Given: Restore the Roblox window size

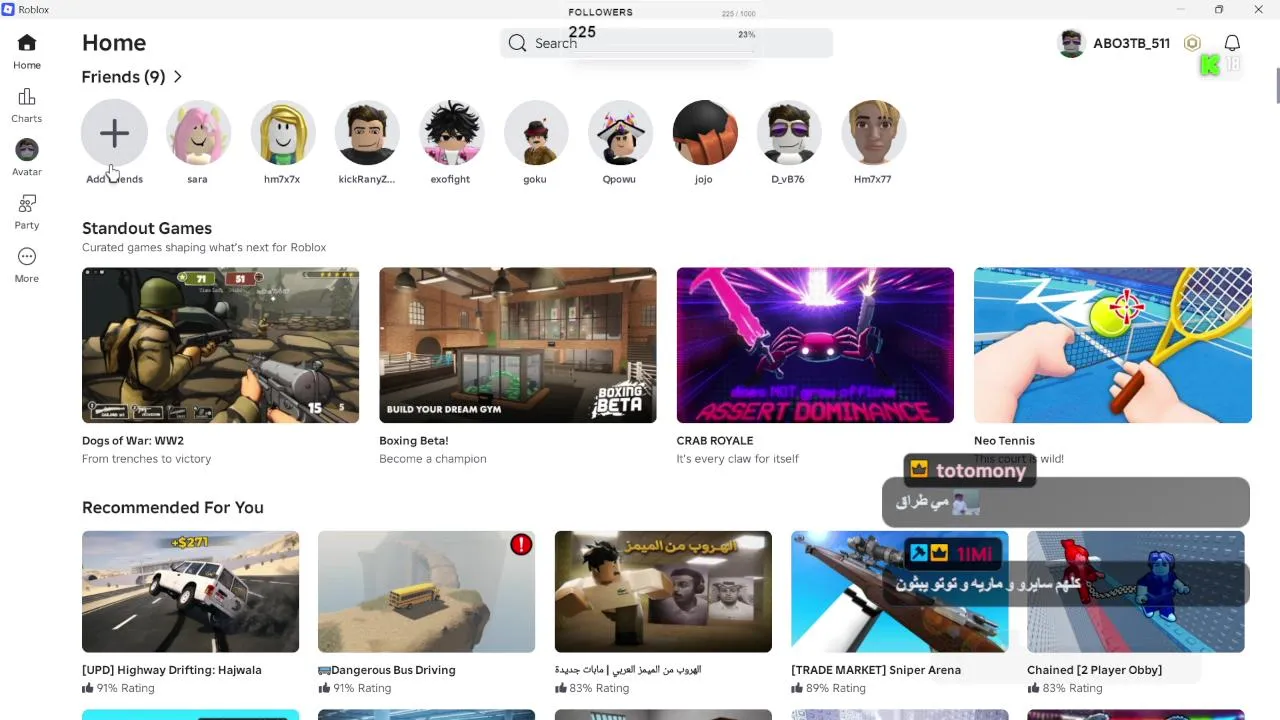Looking at the screenshot, I should coord(1219,9).
